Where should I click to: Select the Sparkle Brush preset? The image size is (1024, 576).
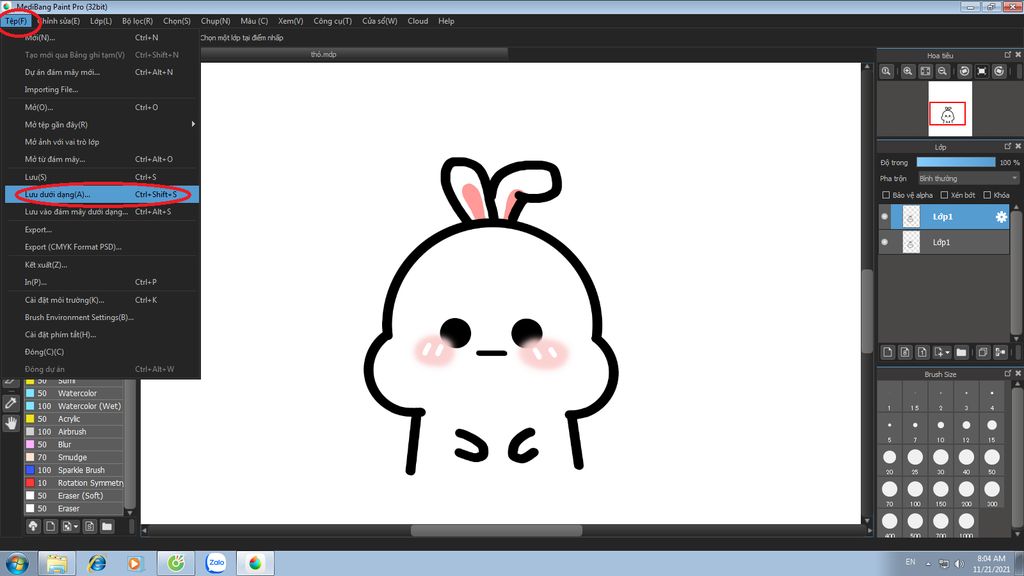81,470
